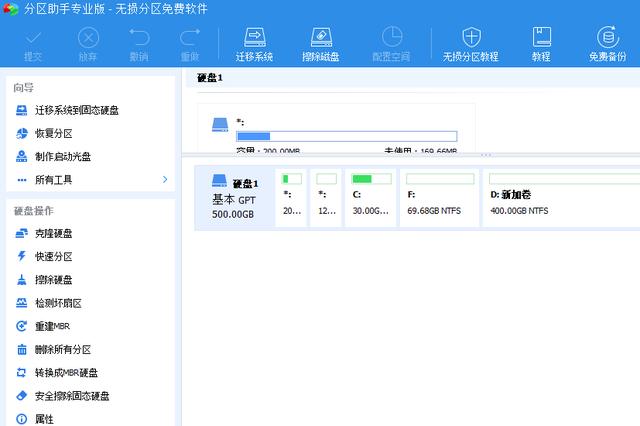
Task: Select the F: 69.68GB NTFS partition
Action: point(440,197)
